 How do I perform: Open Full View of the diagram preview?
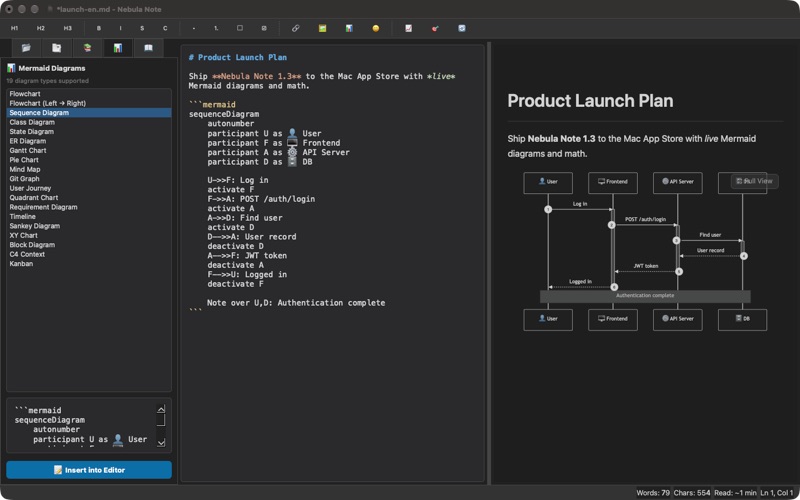click(755, 181)
